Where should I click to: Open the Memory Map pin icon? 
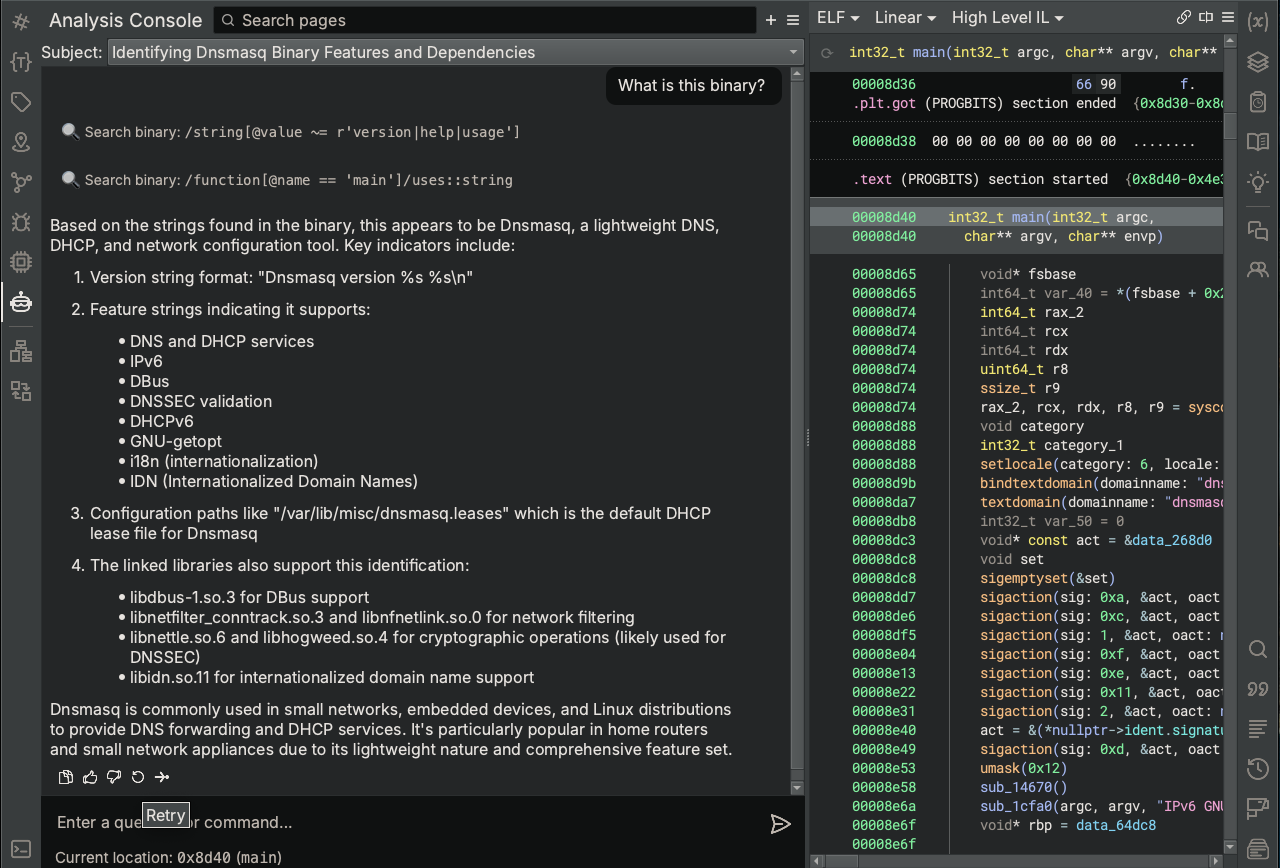(20, 142)
